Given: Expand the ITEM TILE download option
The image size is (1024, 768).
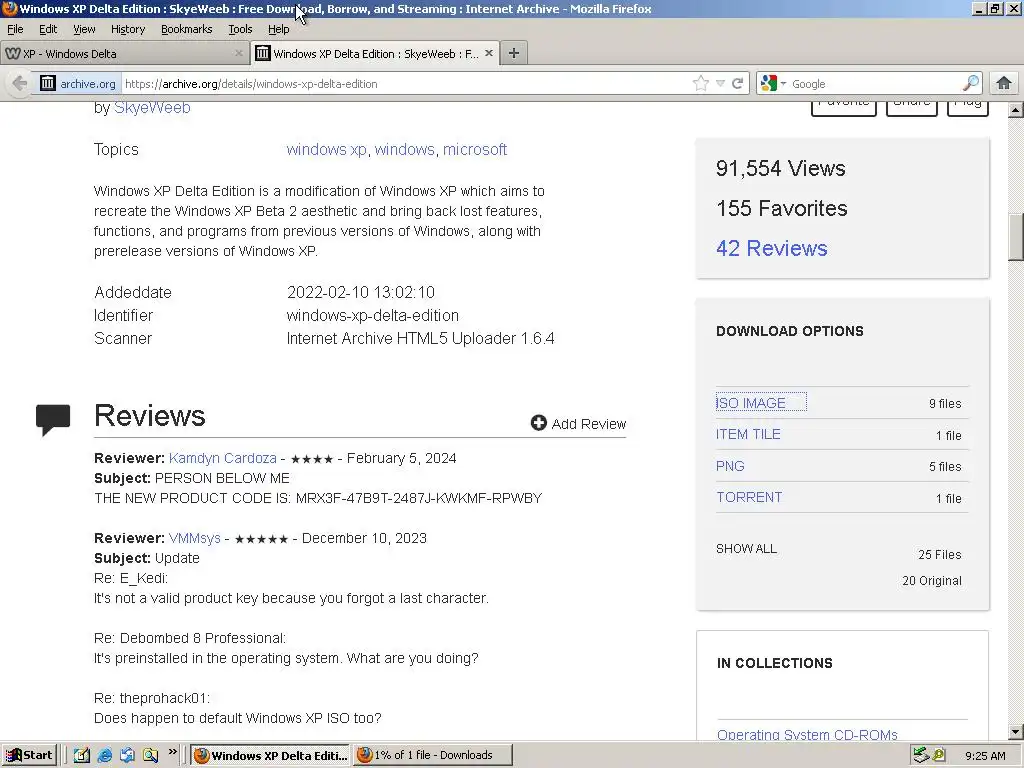Looking at the screenshot, I should (748, 434).
